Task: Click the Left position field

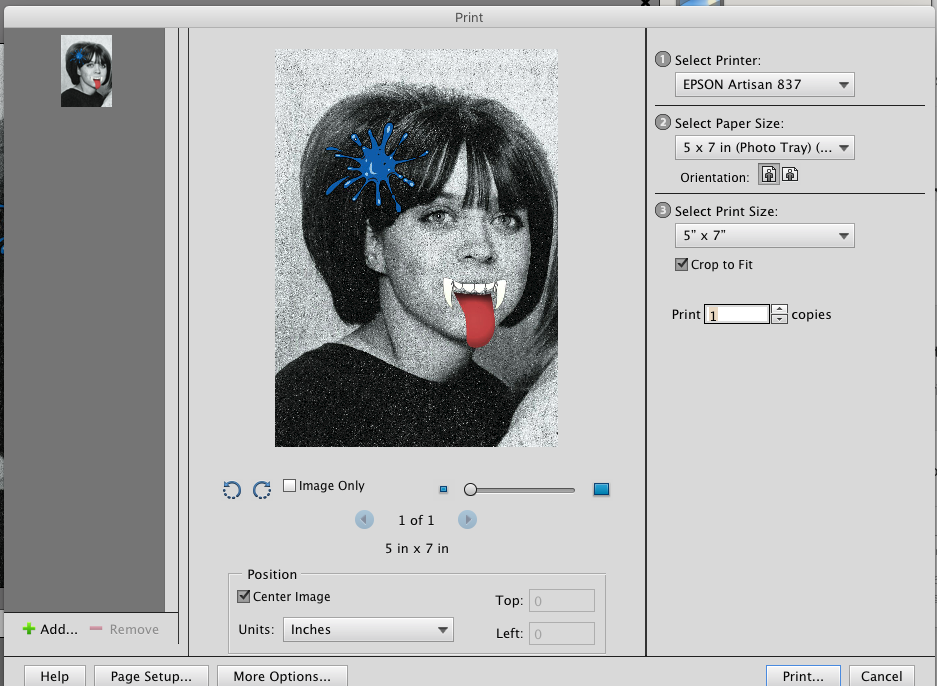Action: [x=562, y=633]
